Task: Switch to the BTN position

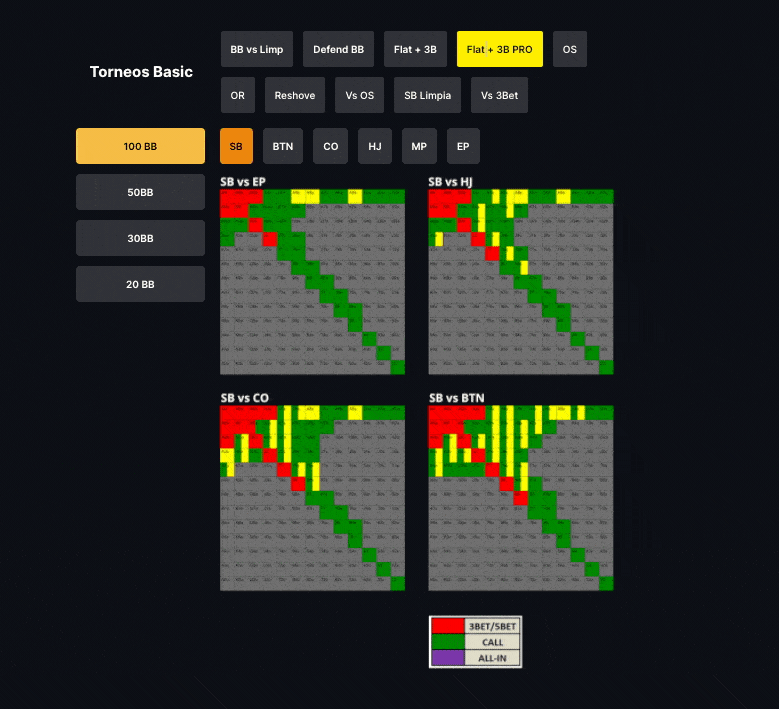Action: (283, 146)
